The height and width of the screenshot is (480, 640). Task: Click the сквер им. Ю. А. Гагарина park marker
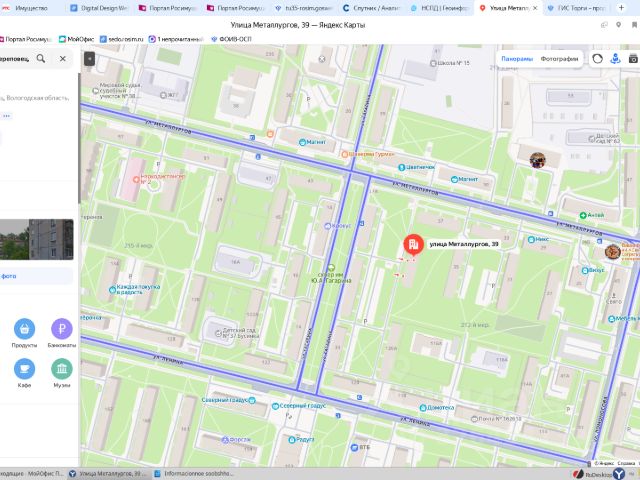tap(331, 268)
